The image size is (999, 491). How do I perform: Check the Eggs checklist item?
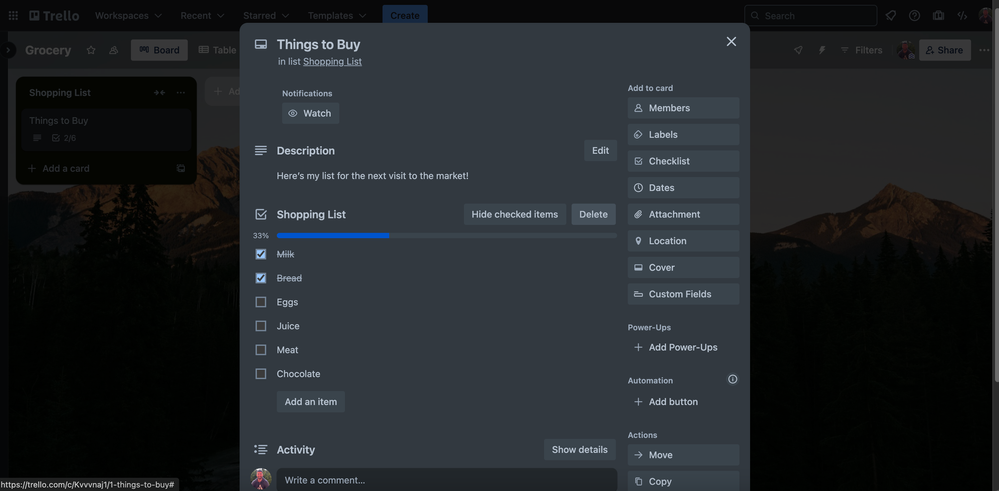[261, 302]
